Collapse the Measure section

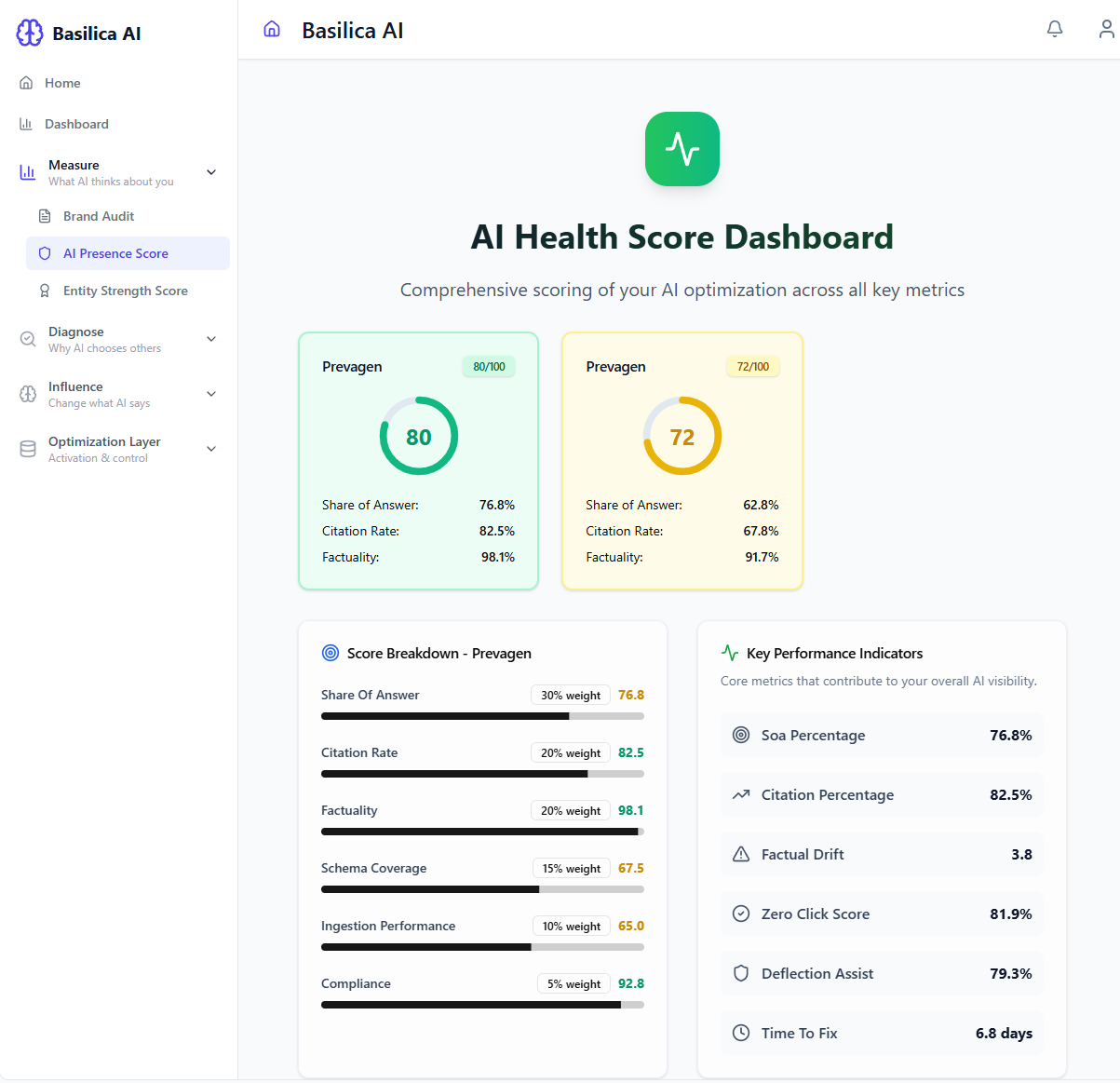211,172
